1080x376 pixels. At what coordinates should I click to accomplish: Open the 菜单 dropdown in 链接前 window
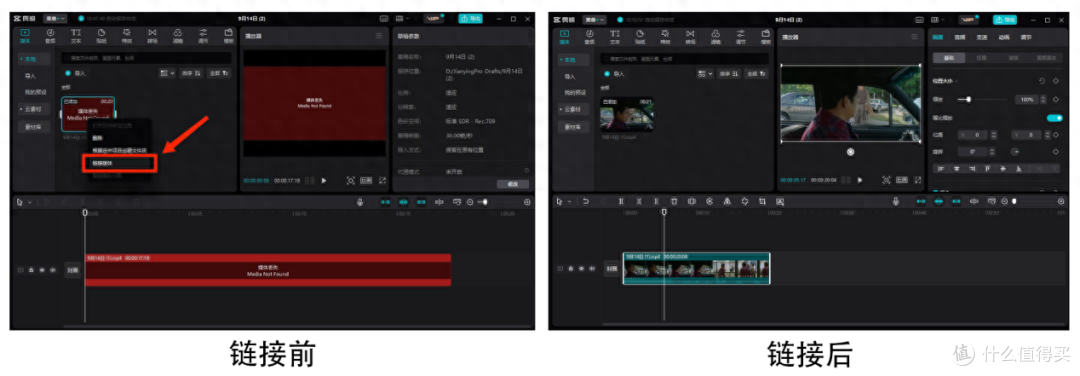click(55, 19)
